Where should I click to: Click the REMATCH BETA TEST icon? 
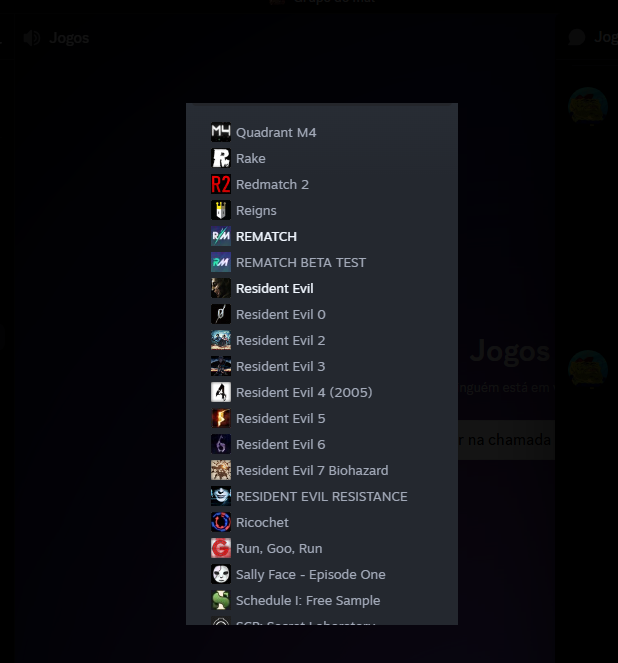221,262
